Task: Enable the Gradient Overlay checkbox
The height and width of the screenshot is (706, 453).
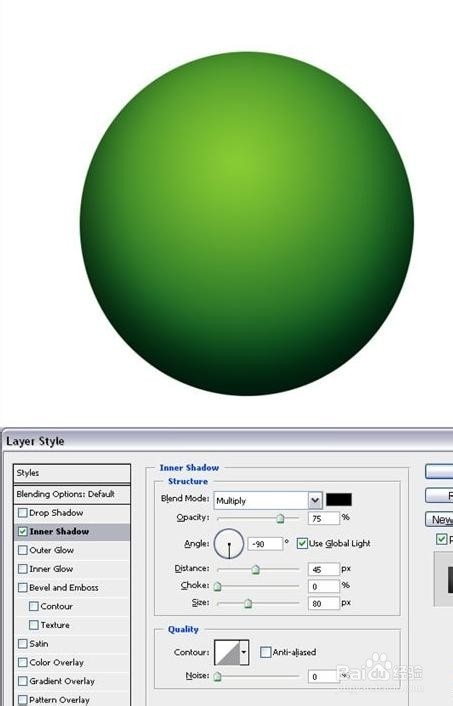Action: pos(23,681)
